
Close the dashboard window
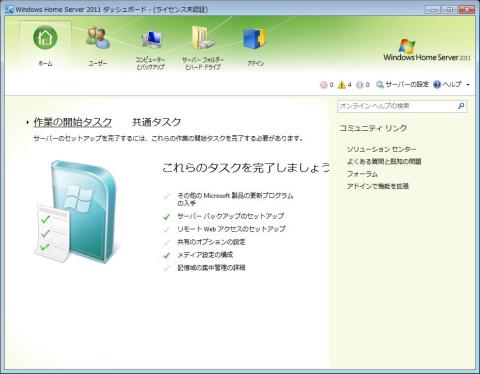click(466, 10)
